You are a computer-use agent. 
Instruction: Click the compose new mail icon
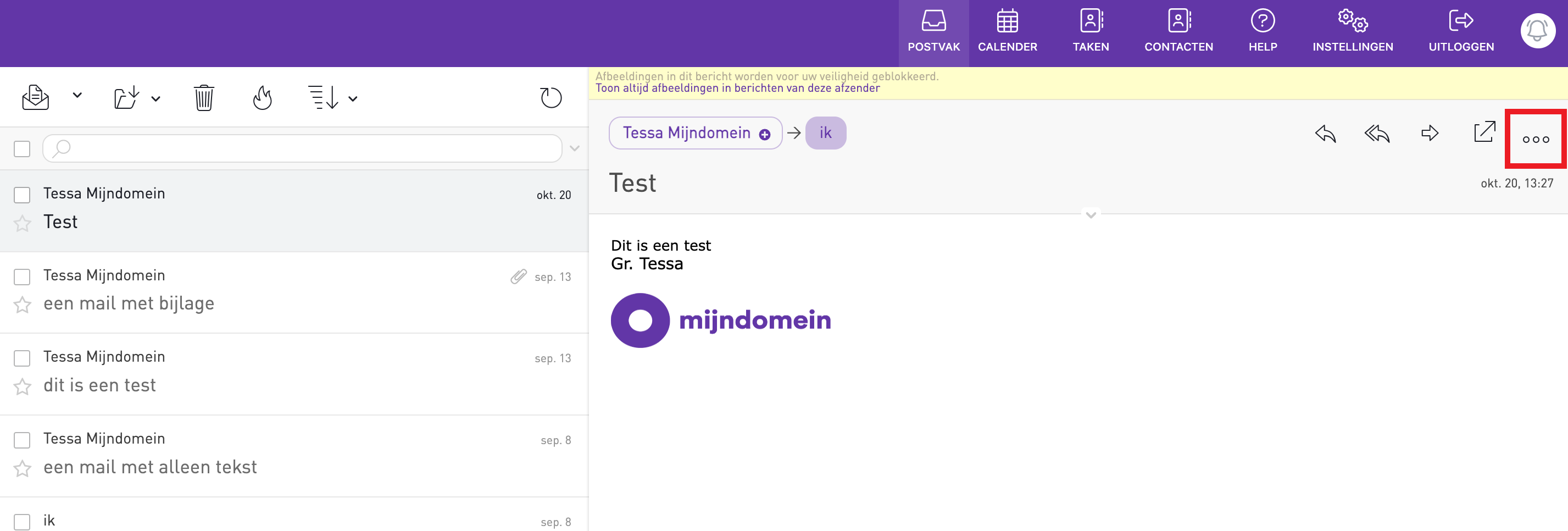[35, 97]
